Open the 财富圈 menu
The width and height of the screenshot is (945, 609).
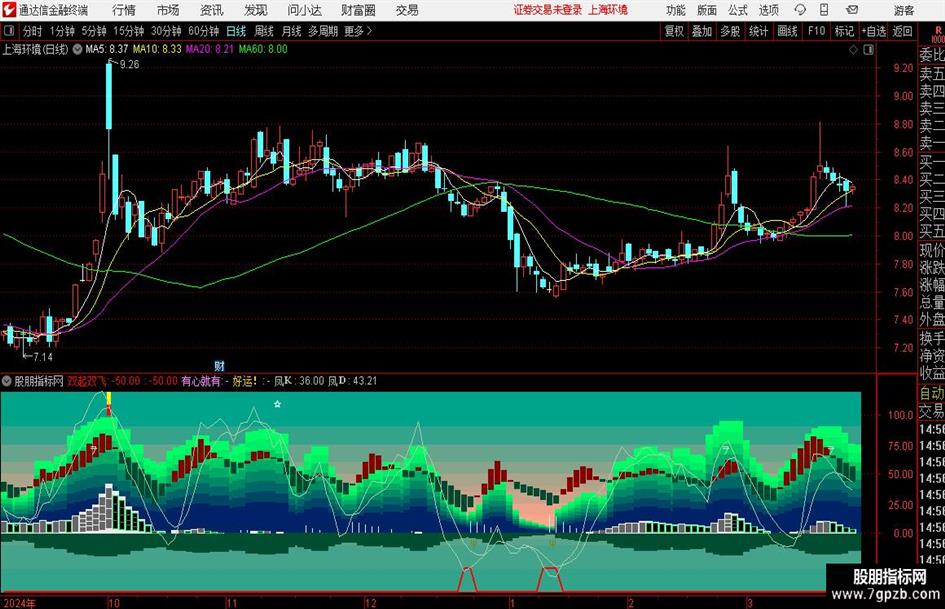(x=358, y=10)
